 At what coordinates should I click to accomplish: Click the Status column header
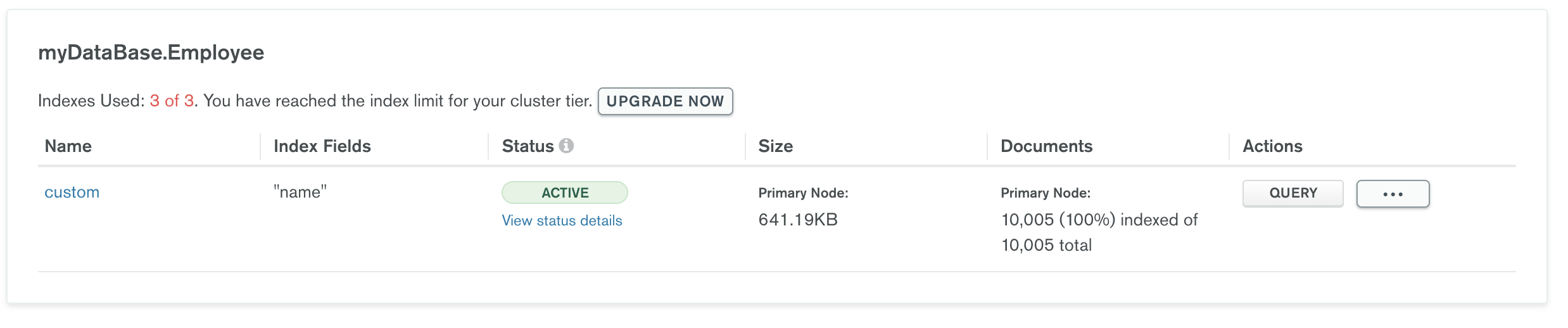point(528,146)
